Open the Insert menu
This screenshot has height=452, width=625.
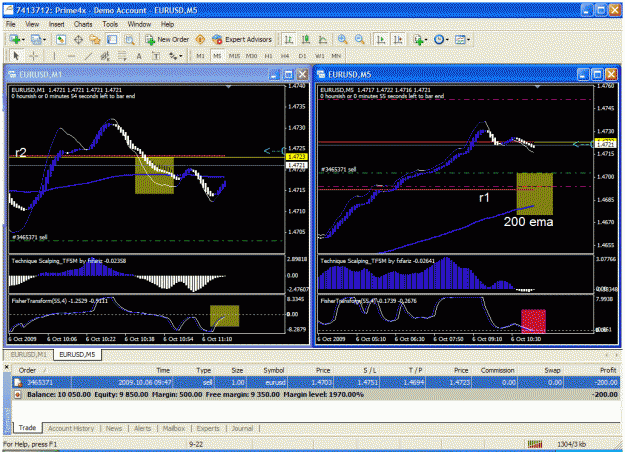pos(56,24)
